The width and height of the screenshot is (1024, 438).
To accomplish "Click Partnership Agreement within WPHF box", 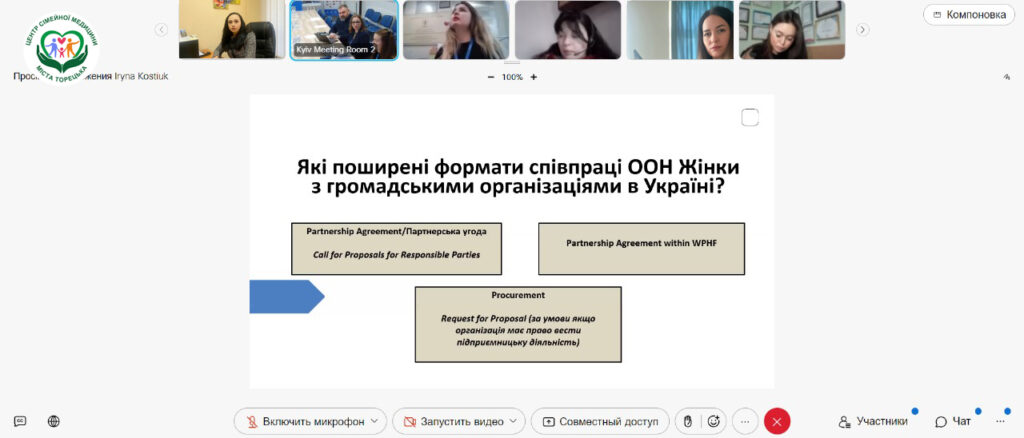I will click(641, 249).
